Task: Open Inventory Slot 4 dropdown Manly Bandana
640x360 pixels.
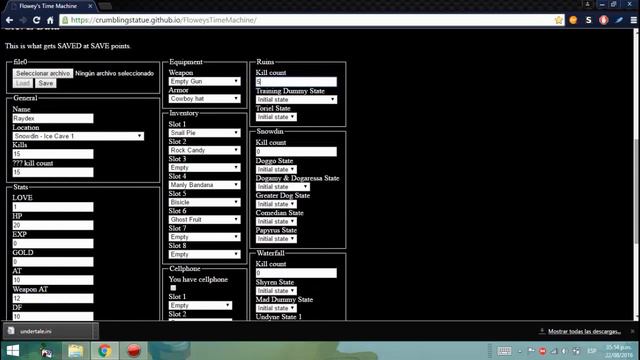Action: tap(204, 185)
